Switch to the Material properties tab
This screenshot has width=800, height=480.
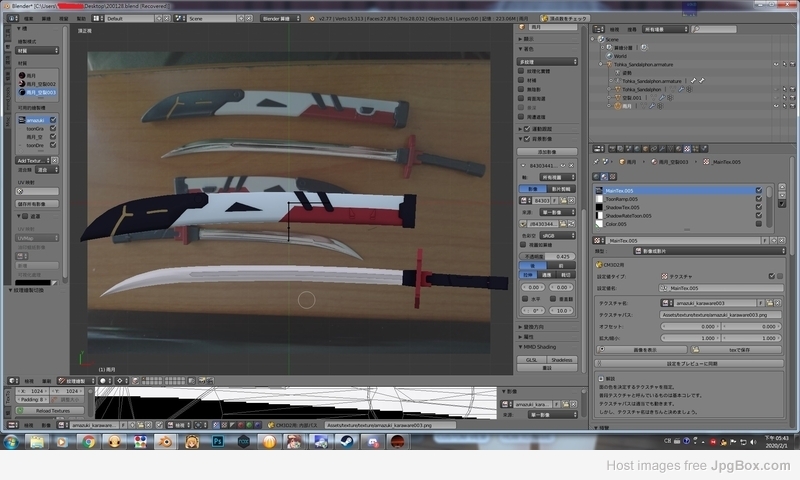[x=679, y=149]
